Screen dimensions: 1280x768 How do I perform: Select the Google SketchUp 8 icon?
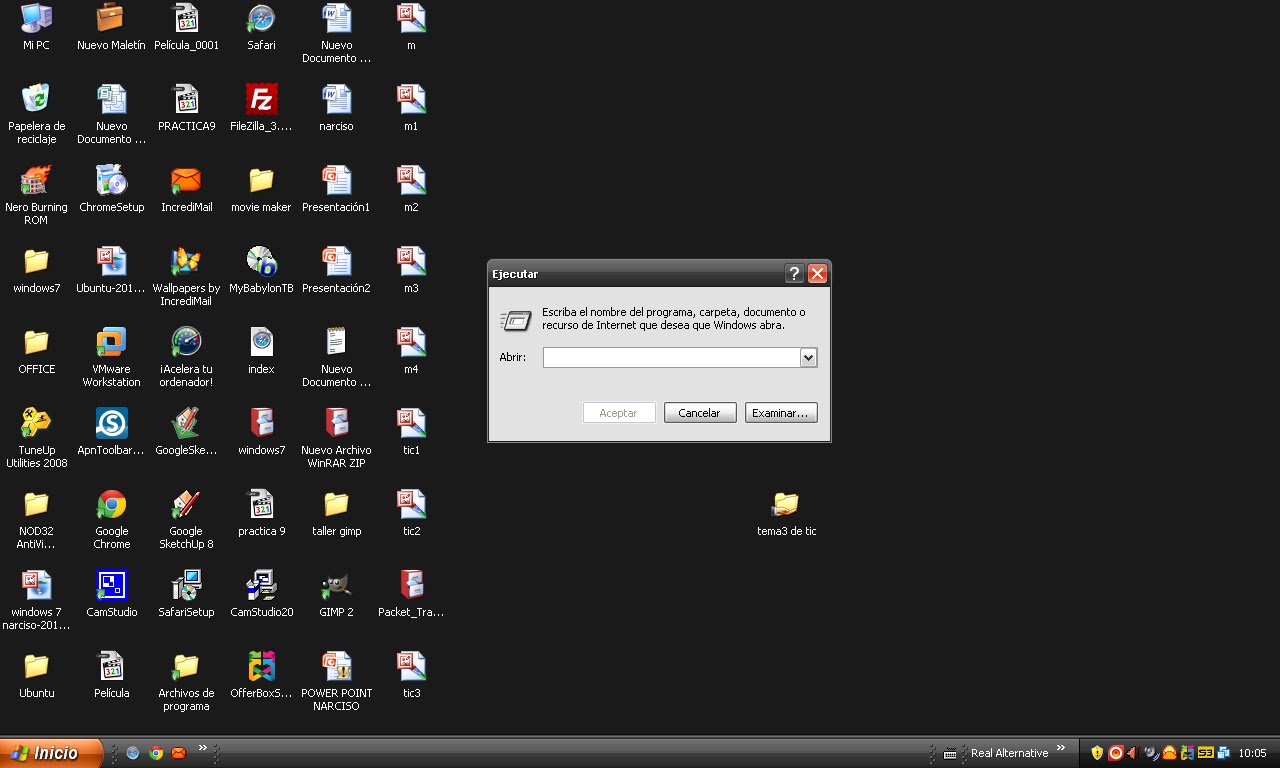[186, 519]
